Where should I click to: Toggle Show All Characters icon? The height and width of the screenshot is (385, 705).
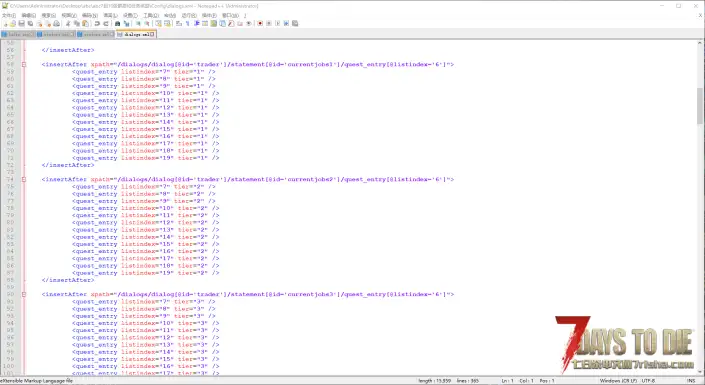click(187, 23)
